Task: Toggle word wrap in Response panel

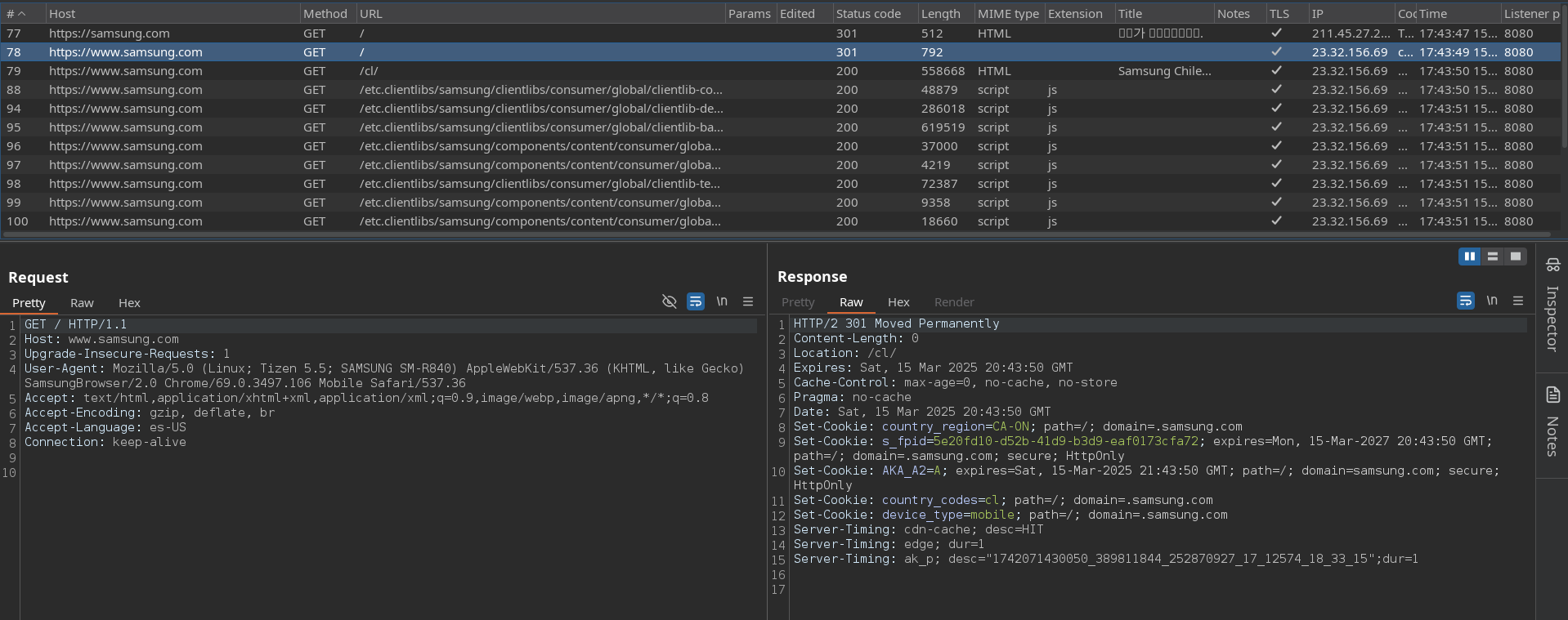Action: click(1466, 301)
